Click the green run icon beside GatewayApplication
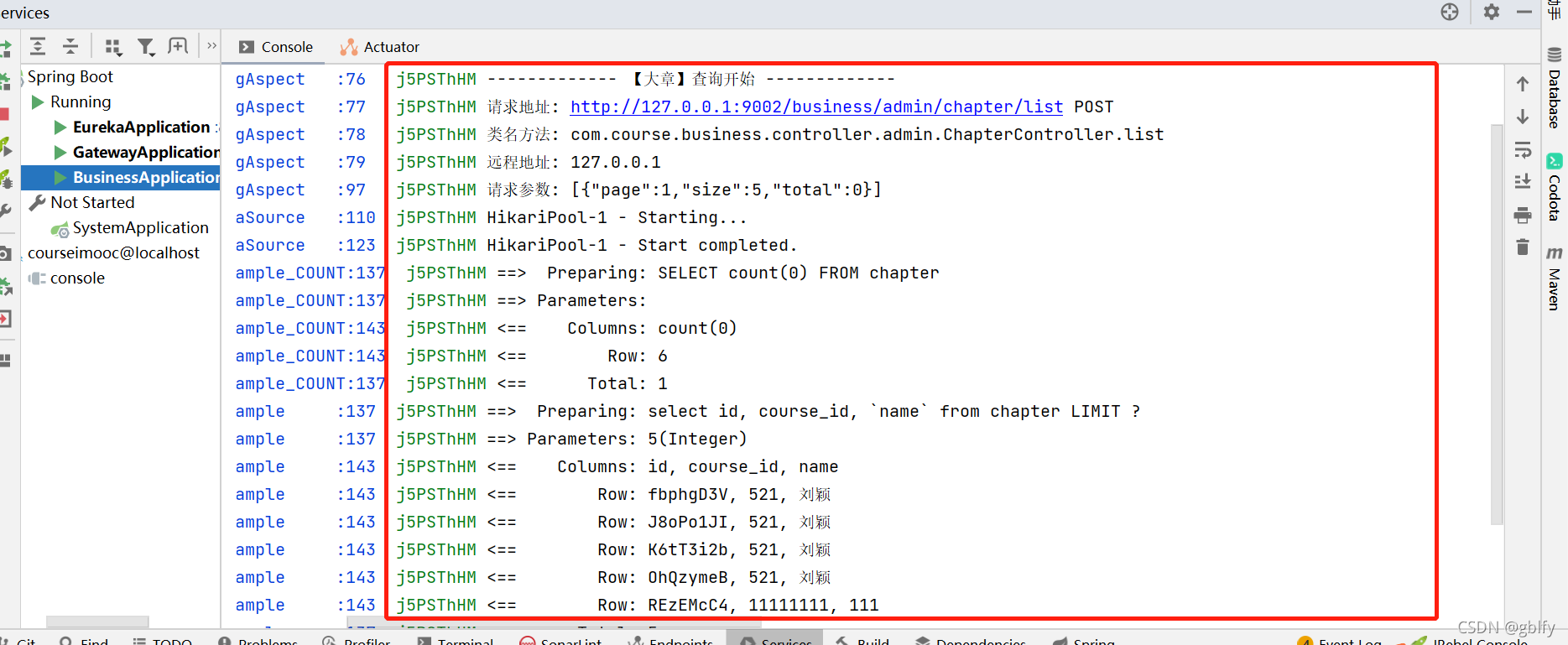 tap(60, 152)
